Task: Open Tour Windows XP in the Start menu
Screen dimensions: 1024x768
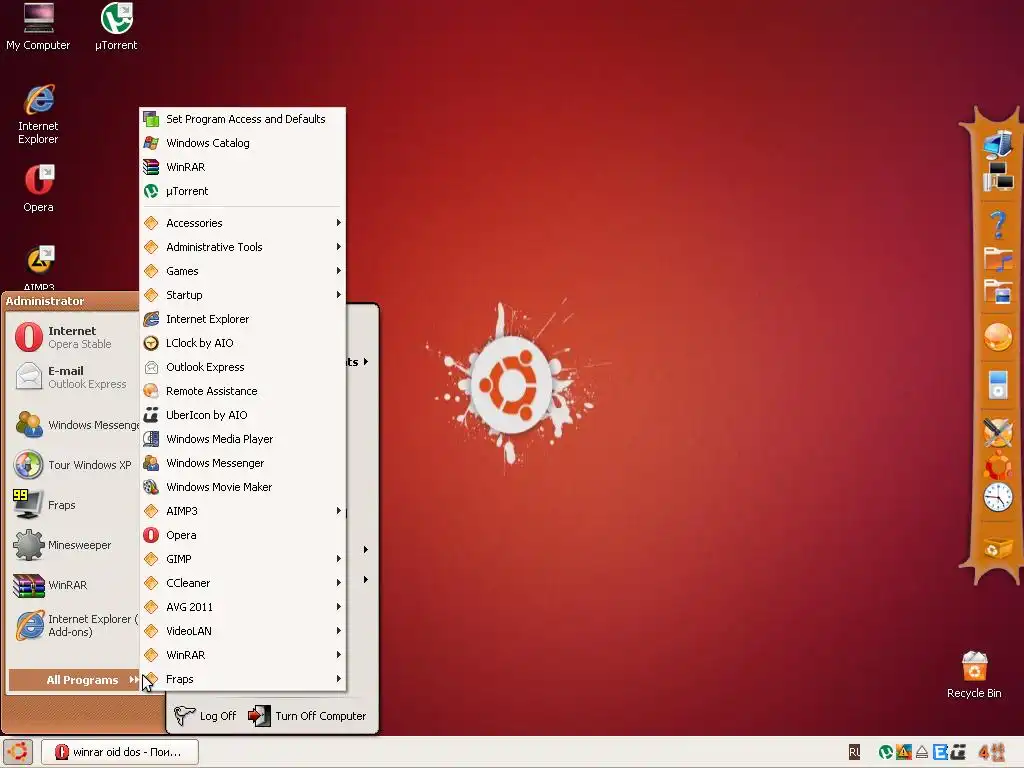Action: 74,465
